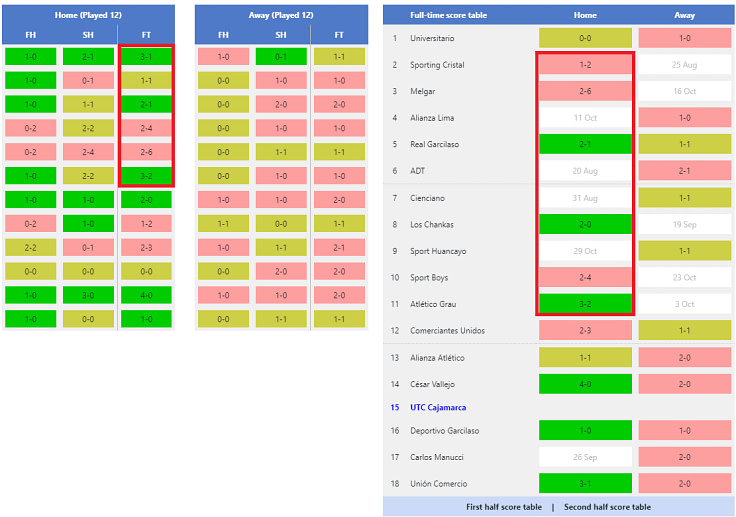Click Atlético Grau team name
This screenshot has height=517, width=736.
point(433,304)
